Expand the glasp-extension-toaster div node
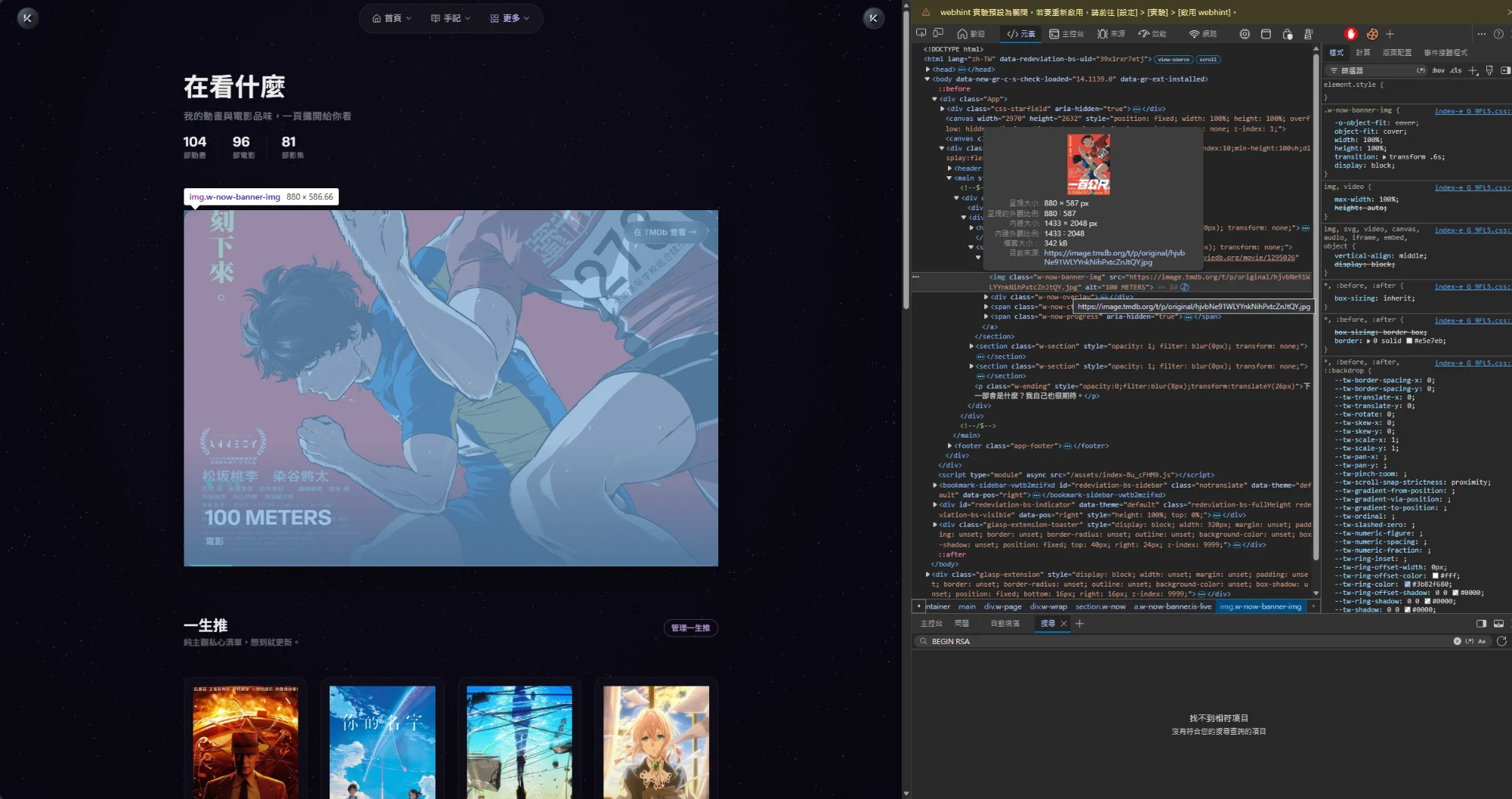 point(935,525)
